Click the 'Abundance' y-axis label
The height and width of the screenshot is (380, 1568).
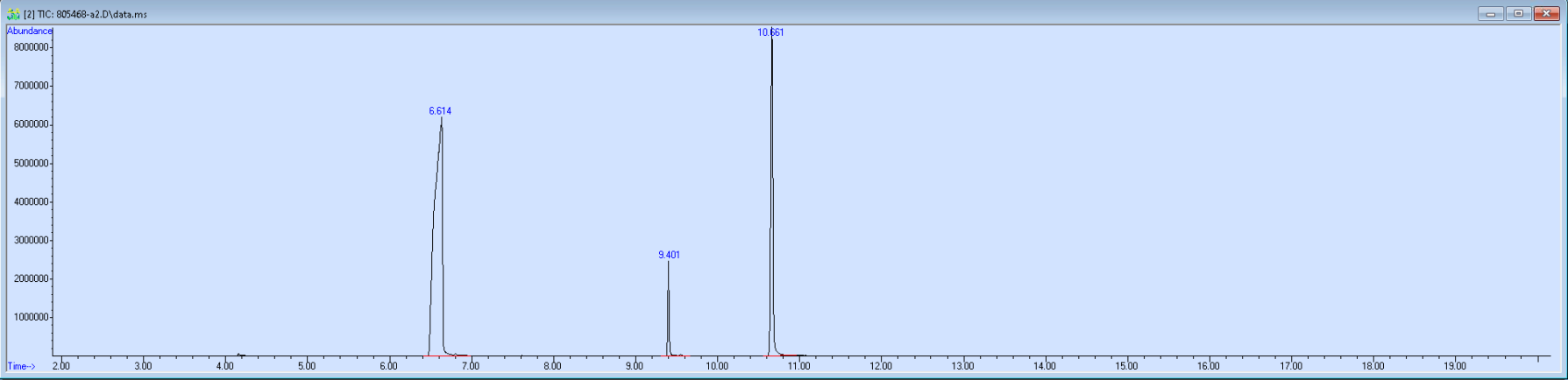[x=30, y=31]
